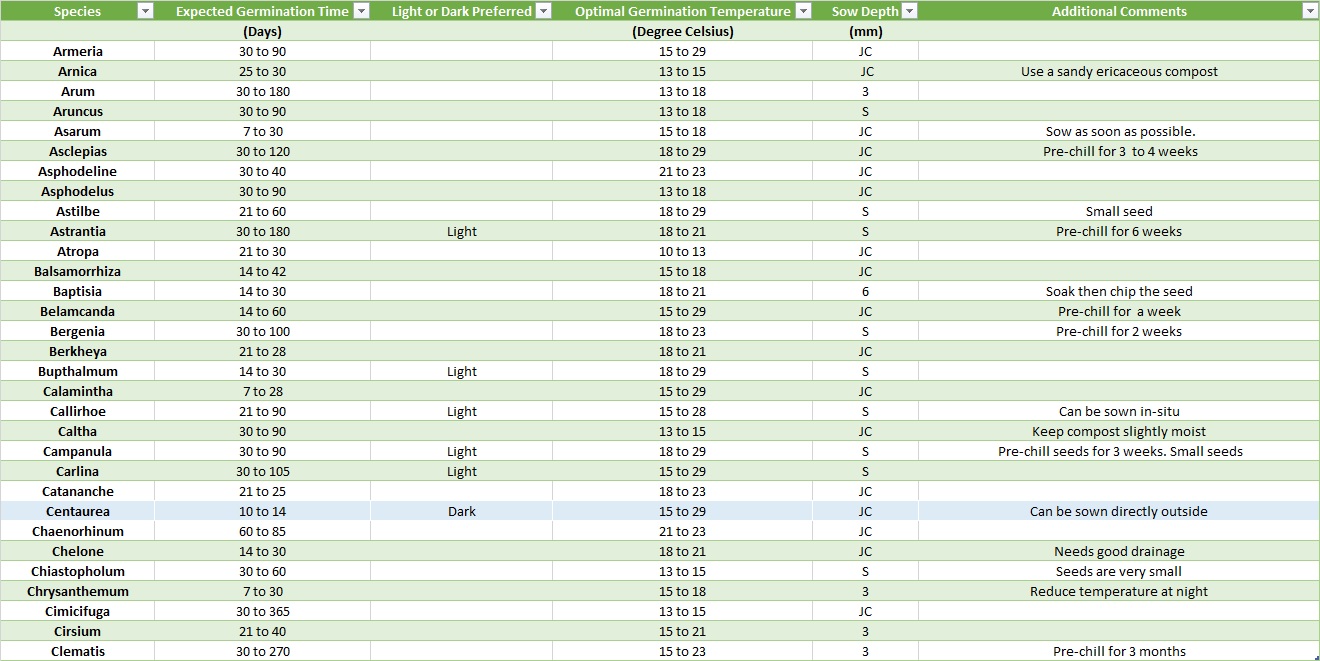This screenshot has width=1320, height=661.
Task: Select the Bupthalmum species cell
Action: (78, 371)
